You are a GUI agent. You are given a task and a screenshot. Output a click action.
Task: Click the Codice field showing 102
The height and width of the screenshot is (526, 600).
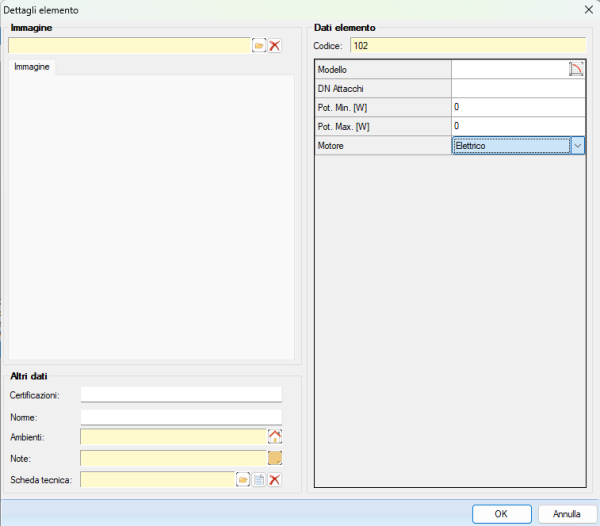(467, 45)
